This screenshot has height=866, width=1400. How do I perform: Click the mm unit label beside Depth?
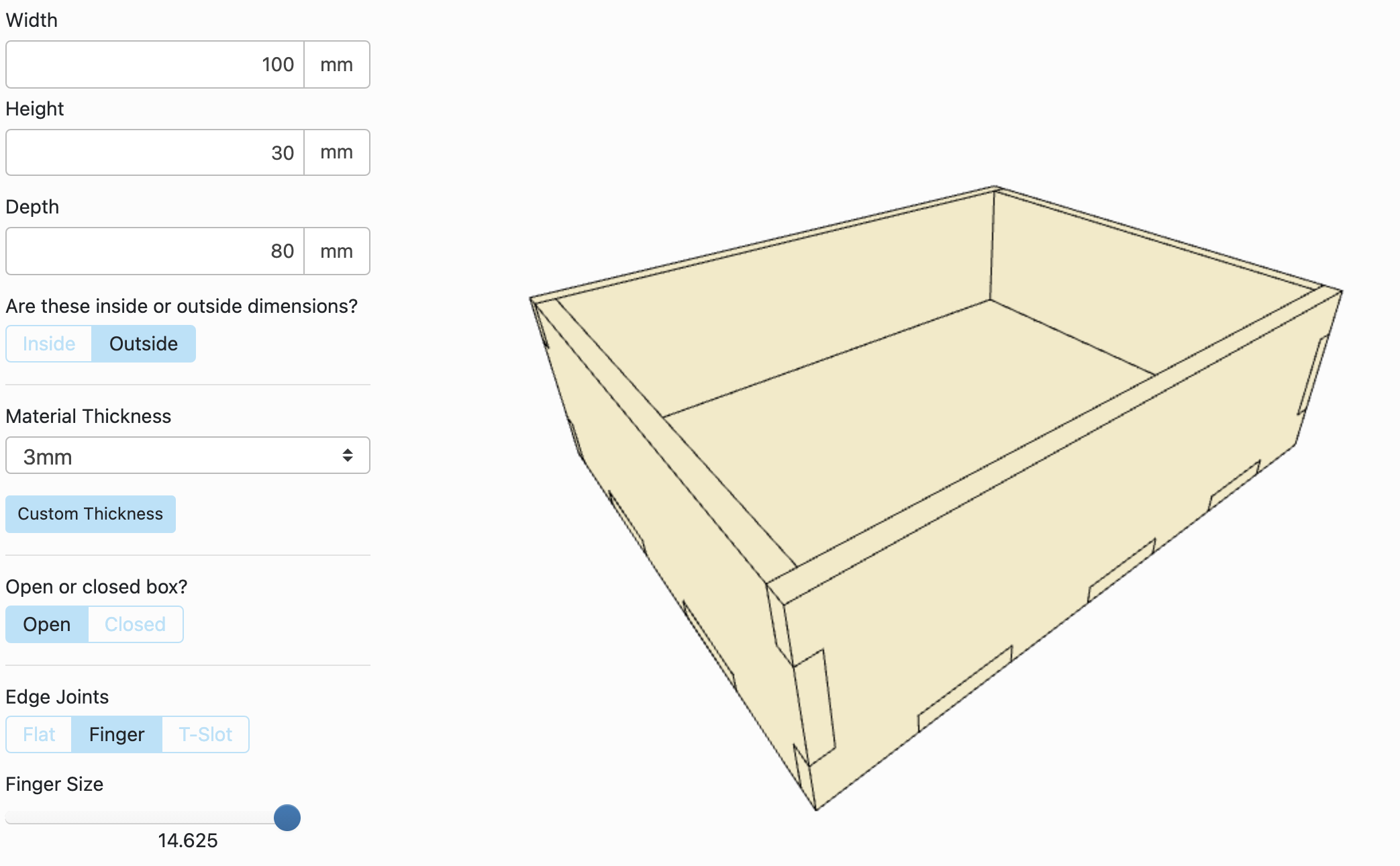[337, 251]
